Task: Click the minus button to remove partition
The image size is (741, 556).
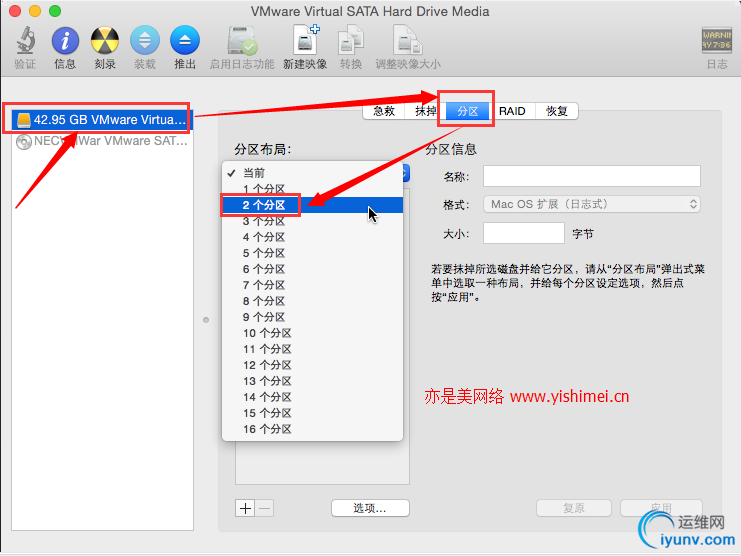Action: click(x=265, y=508)
